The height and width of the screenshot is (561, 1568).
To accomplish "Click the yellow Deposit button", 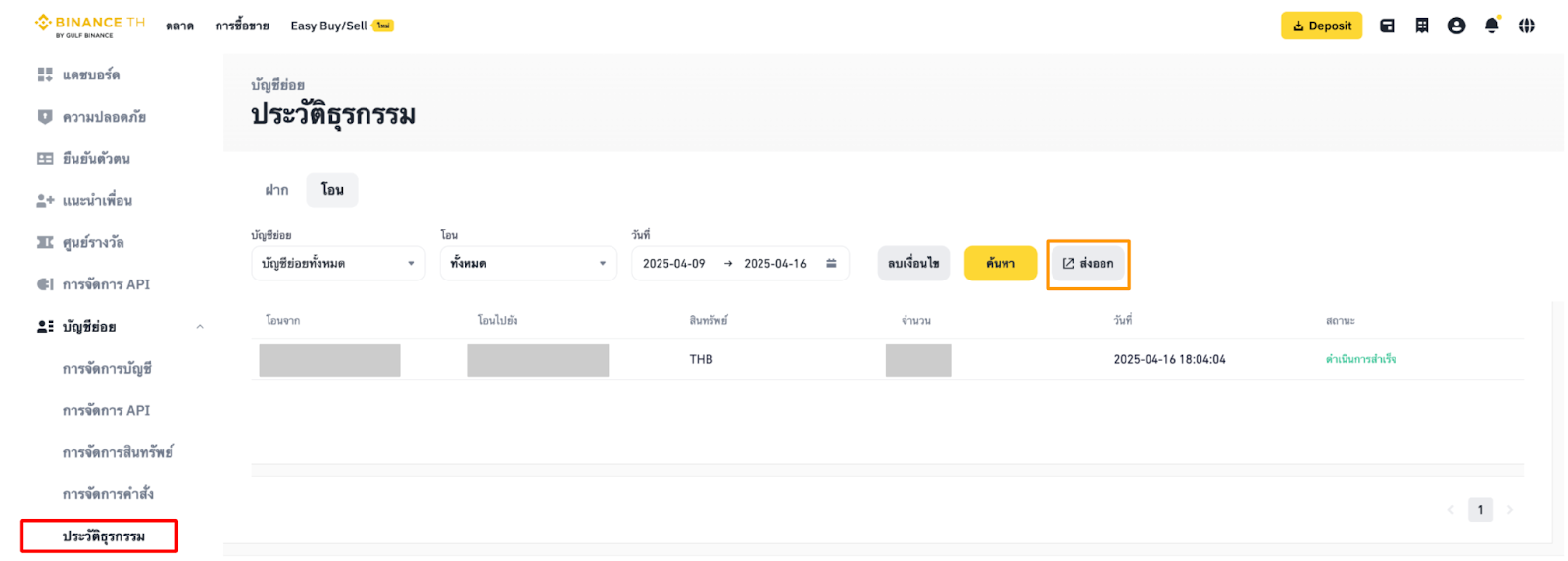I will (x=1320, y=25).
